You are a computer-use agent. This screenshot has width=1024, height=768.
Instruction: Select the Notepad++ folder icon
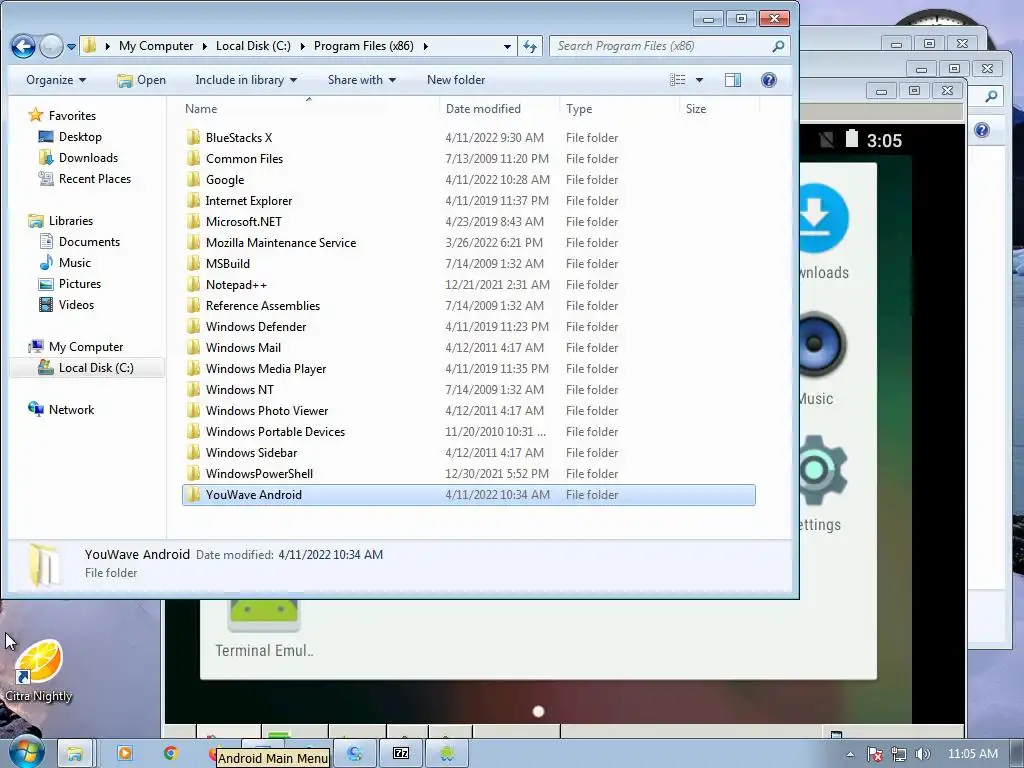(193, 284)
